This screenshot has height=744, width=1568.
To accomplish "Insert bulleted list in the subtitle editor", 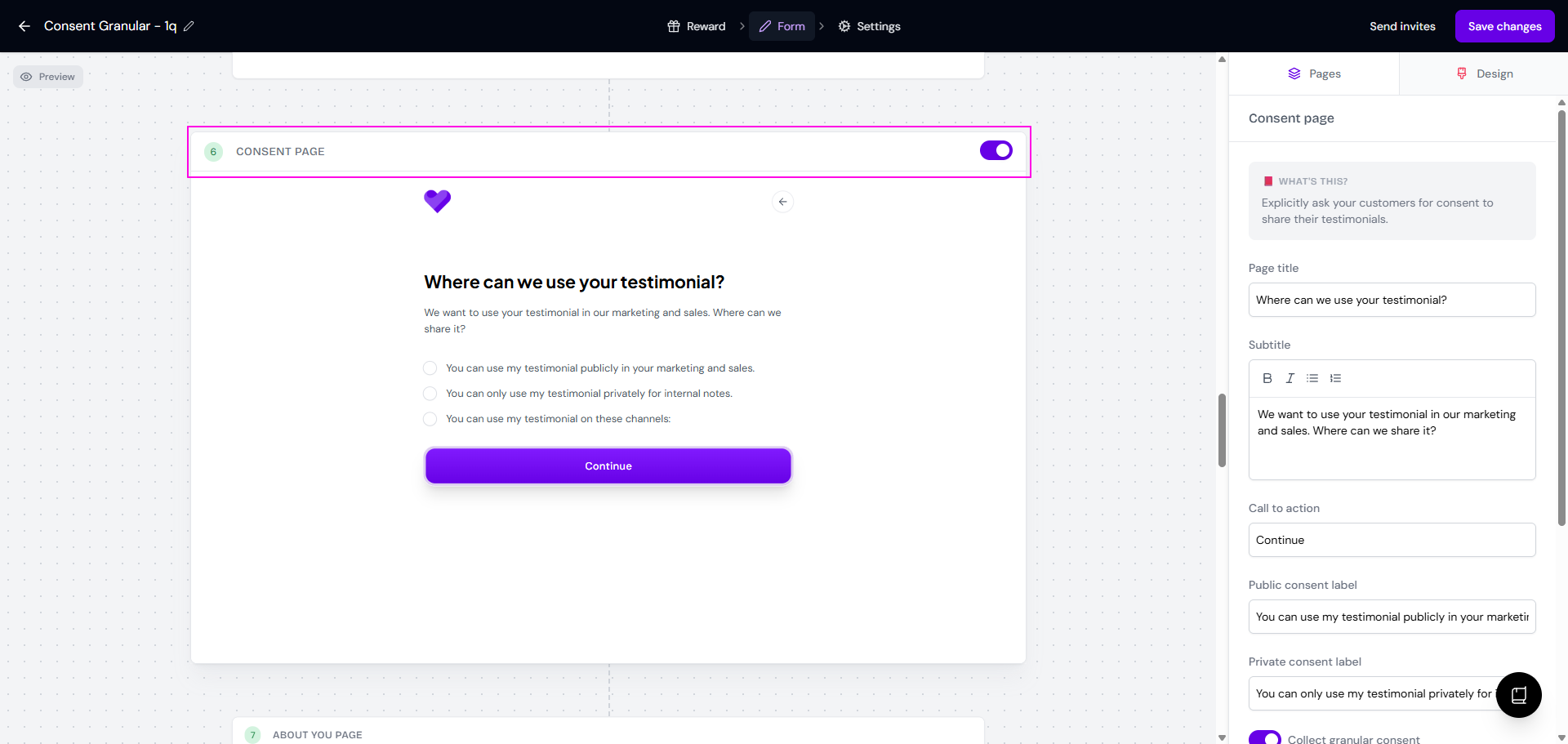I will tap(1312, 378).
